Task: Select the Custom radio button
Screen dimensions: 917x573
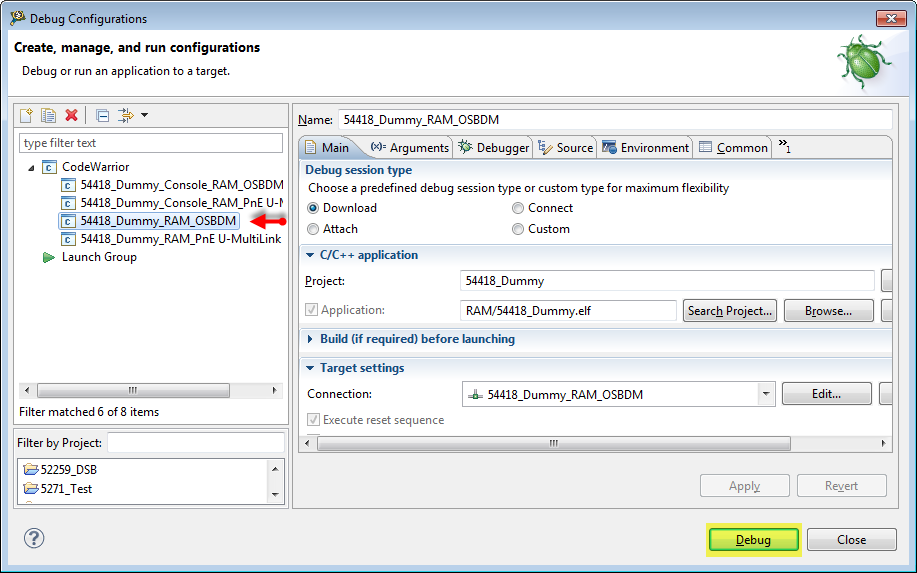Action: tap(518, 229)
